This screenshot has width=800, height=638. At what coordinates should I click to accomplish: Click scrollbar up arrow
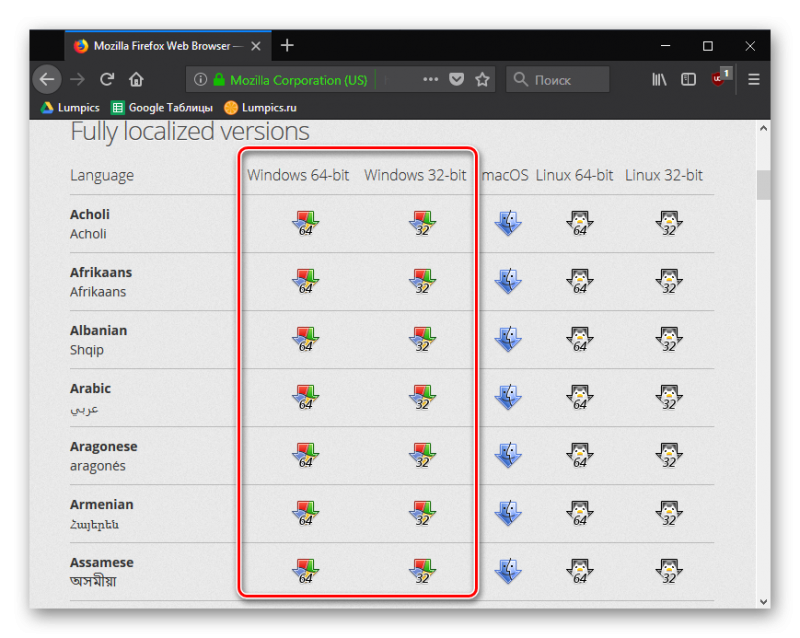[x=763, y=129]
